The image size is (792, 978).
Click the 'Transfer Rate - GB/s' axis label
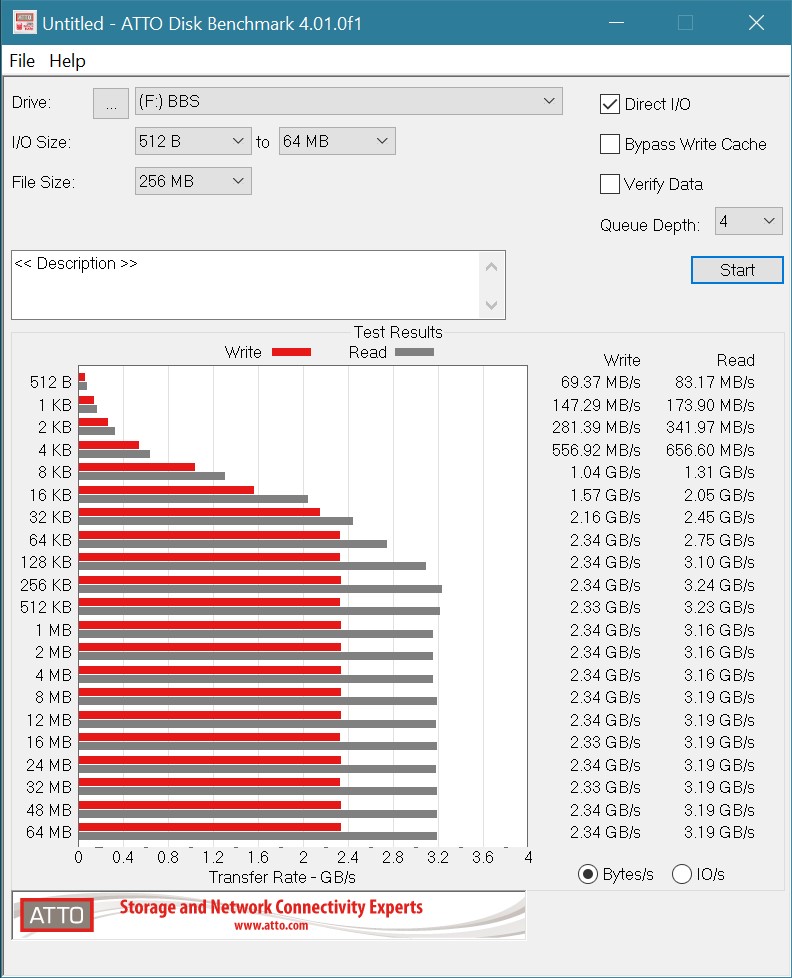click(x=282, y=878)
